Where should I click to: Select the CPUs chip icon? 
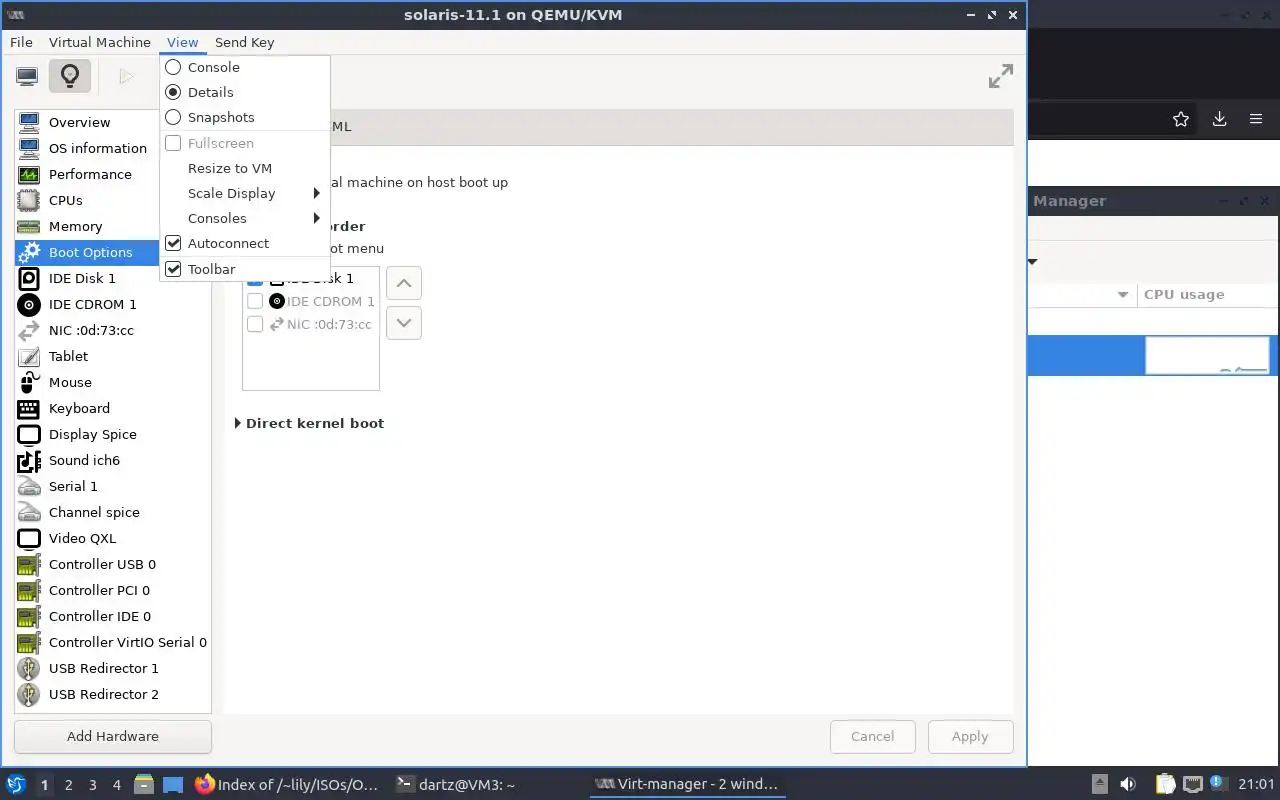(x=29, y=200)
